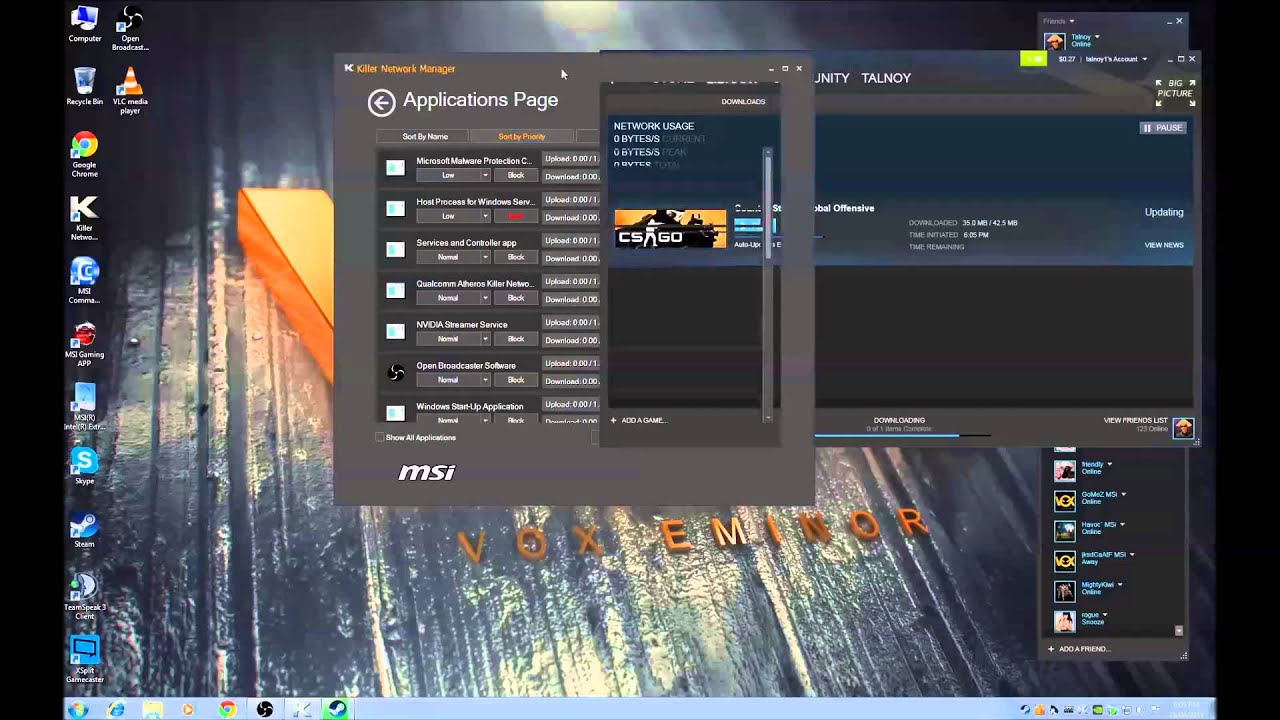This screenshot has height=720, width=1280.
Task: Click the CS:GO game banner thumbnail
Action: pos(670,229)
